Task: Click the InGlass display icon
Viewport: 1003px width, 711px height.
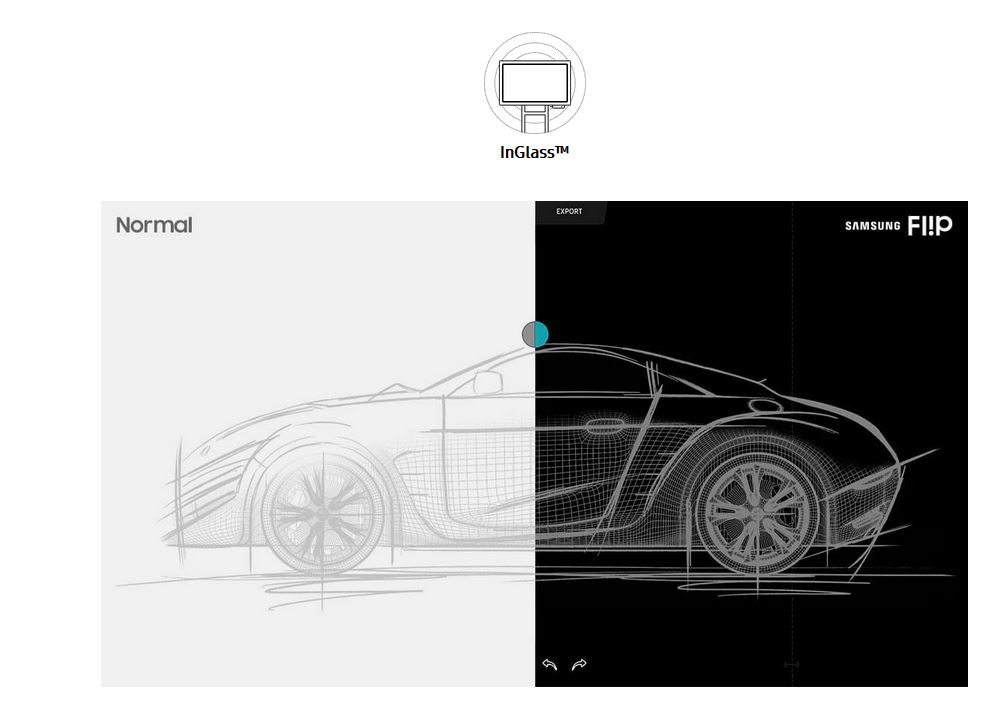Action: click(535, 83)
